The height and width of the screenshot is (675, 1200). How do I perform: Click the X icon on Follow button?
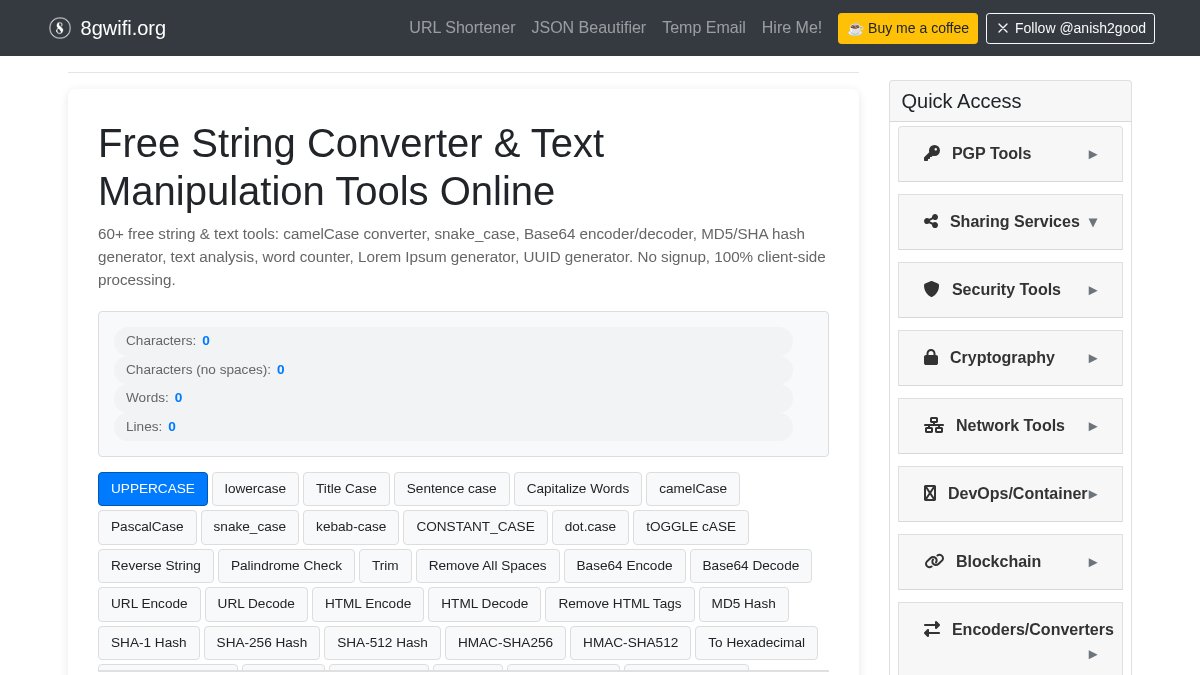click(1003, 28)
